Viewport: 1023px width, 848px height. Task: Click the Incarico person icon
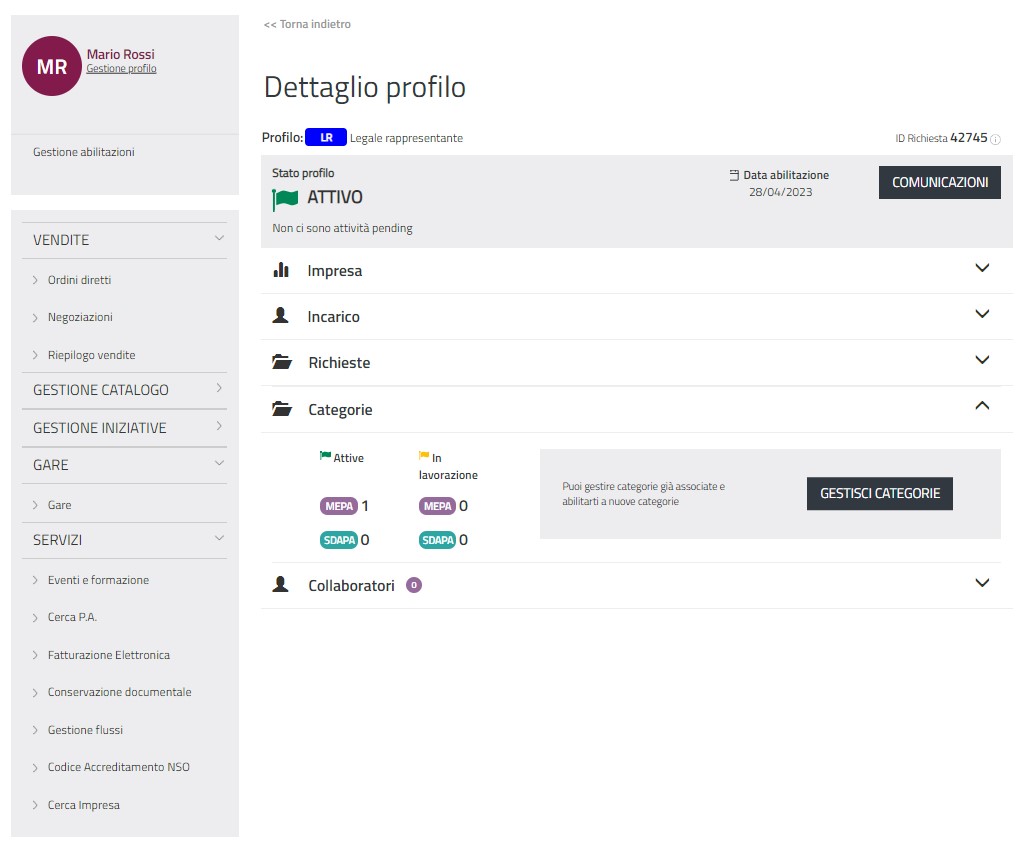[x=281, y=316]
